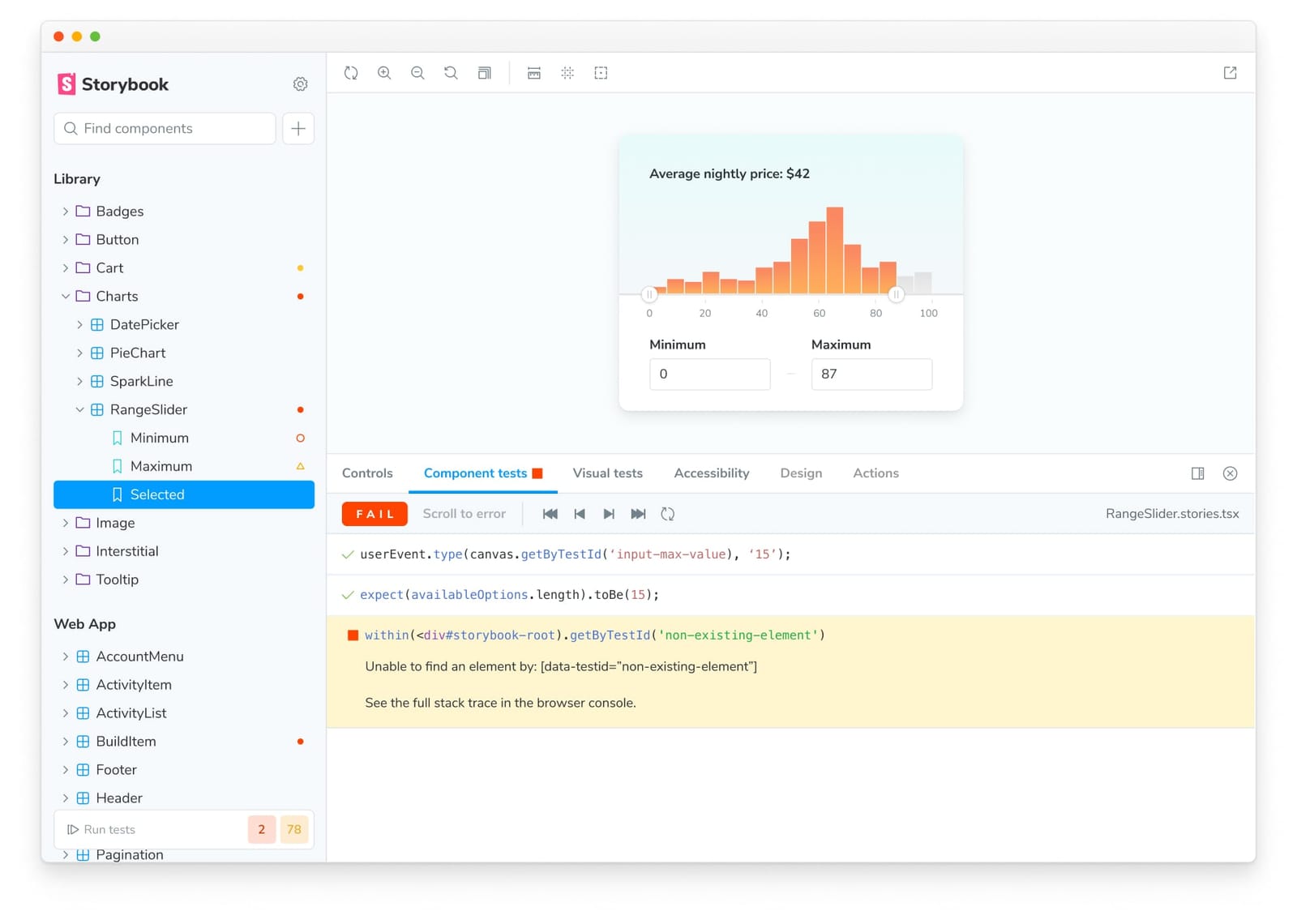This screenshot has height=924, width=1297.
Task: Click the Find components search field
Action: pyautogui.click(x=165, y=129)
